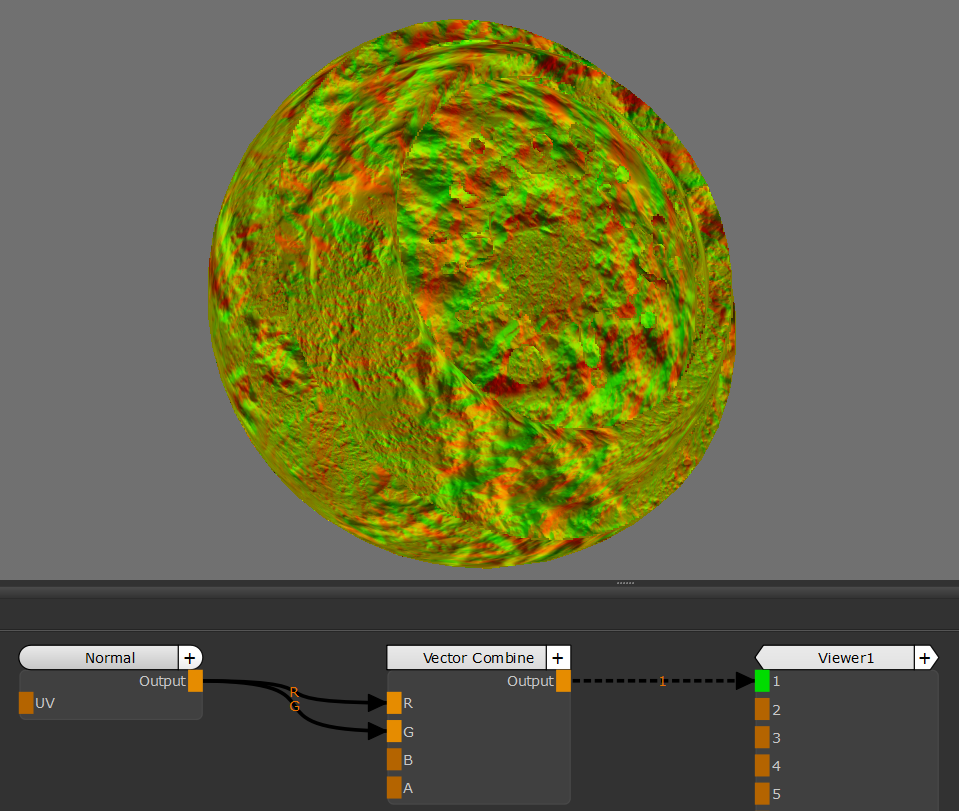Click Viewer1 input port 2

pos(762,709)
